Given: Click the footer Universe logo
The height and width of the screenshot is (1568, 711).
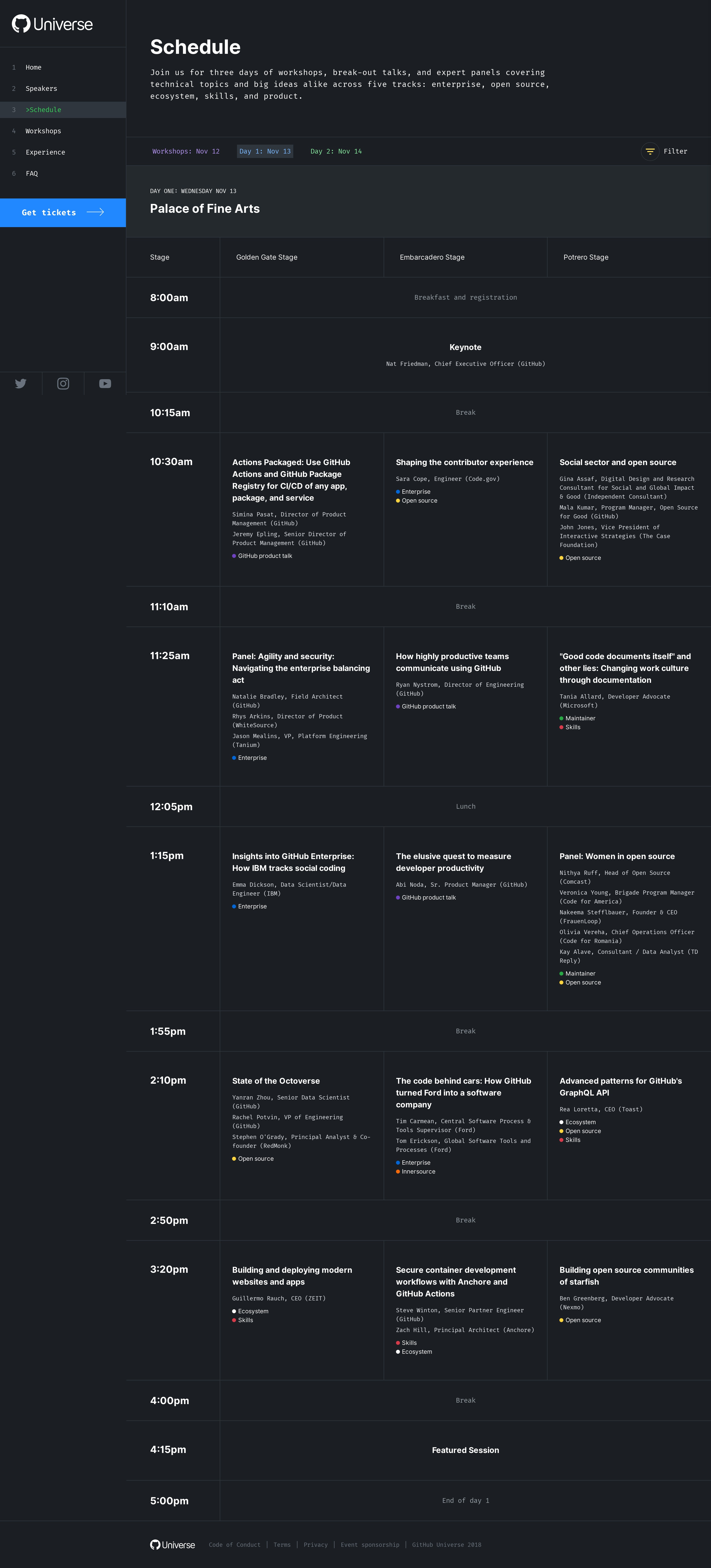Looking at the screenshot, I should (172, 1544).
